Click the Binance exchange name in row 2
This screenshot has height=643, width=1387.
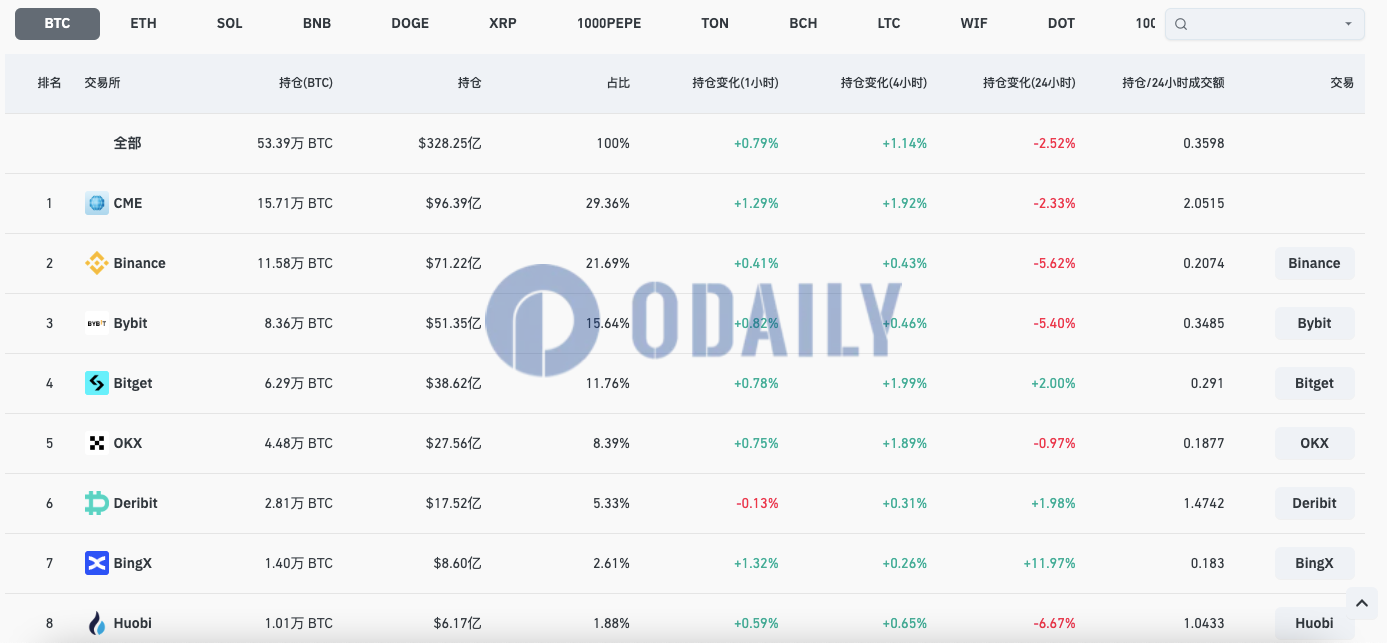[139, 263]
